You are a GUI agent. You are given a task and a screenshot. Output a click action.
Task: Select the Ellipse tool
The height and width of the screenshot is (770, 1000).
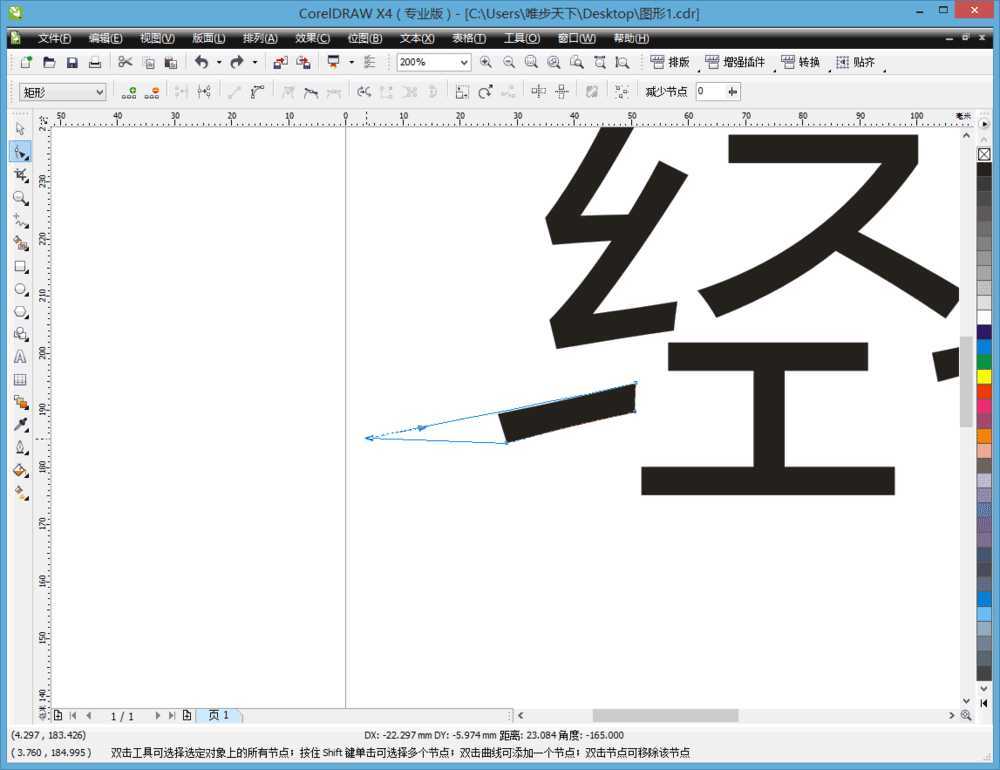point(20,290)
